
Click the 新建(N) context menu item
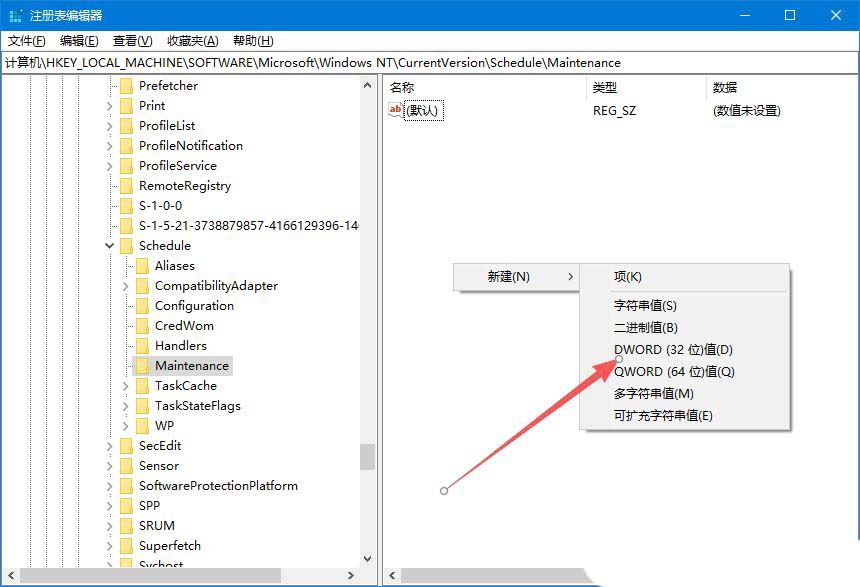pos(516,276)
